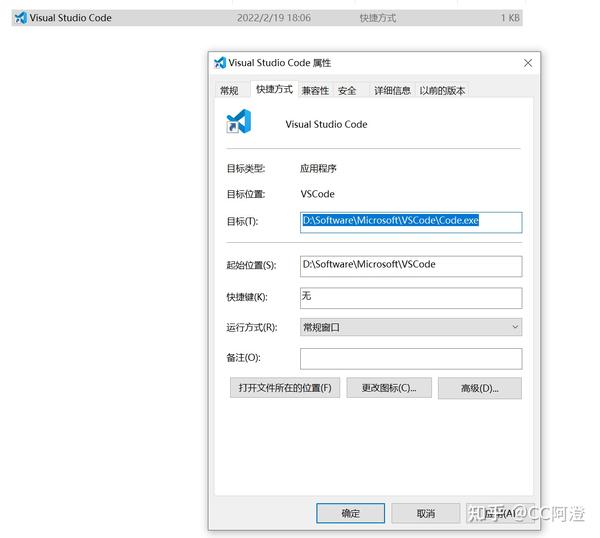Screen dimensions: 600x538
Task: Select the 常规窗口 combo box
Action: coord(411,327)
